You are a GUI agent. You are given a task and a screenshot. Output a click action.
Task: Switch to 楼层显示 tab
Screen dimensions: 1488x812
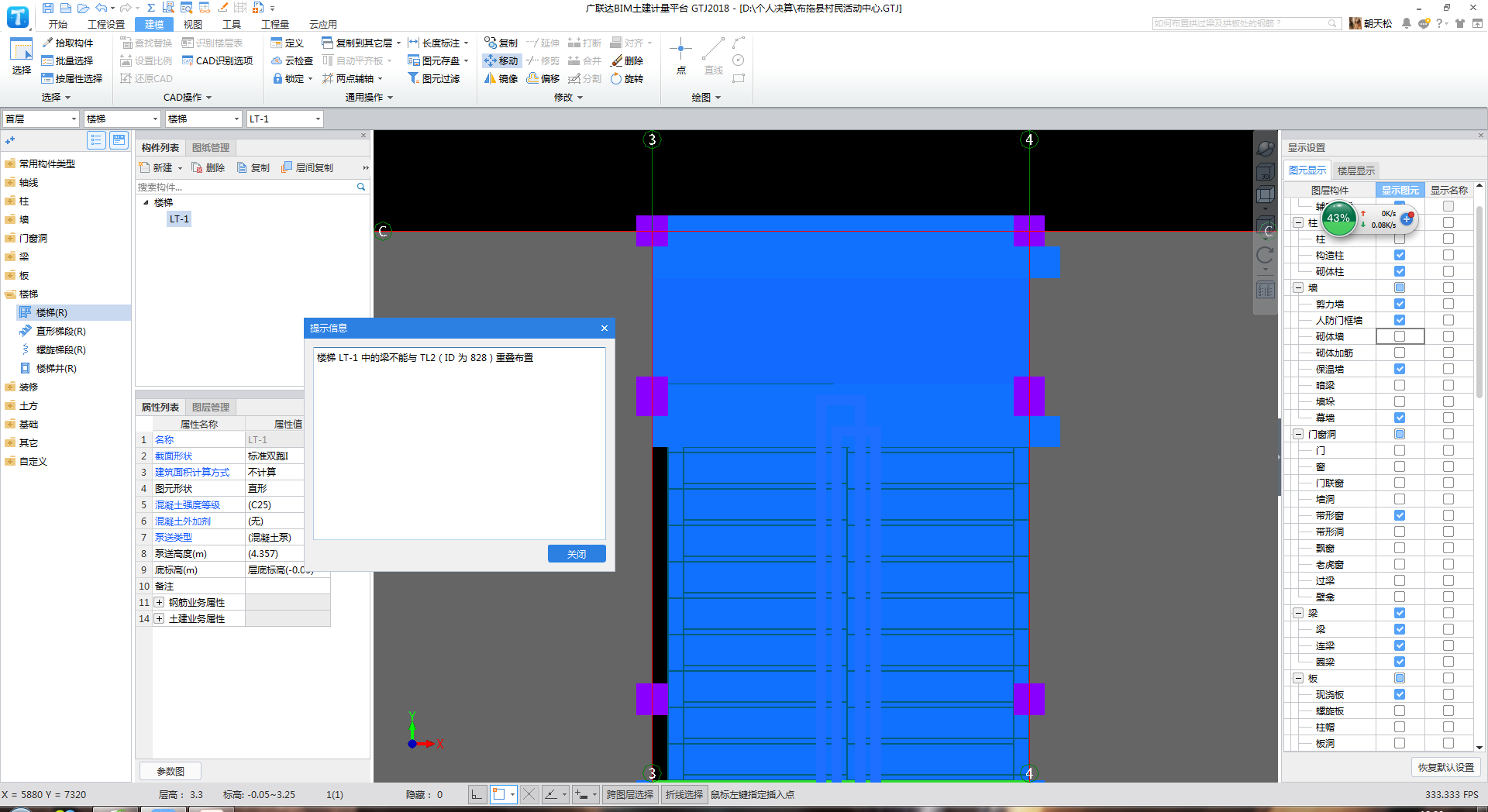tap(1356, 170)
